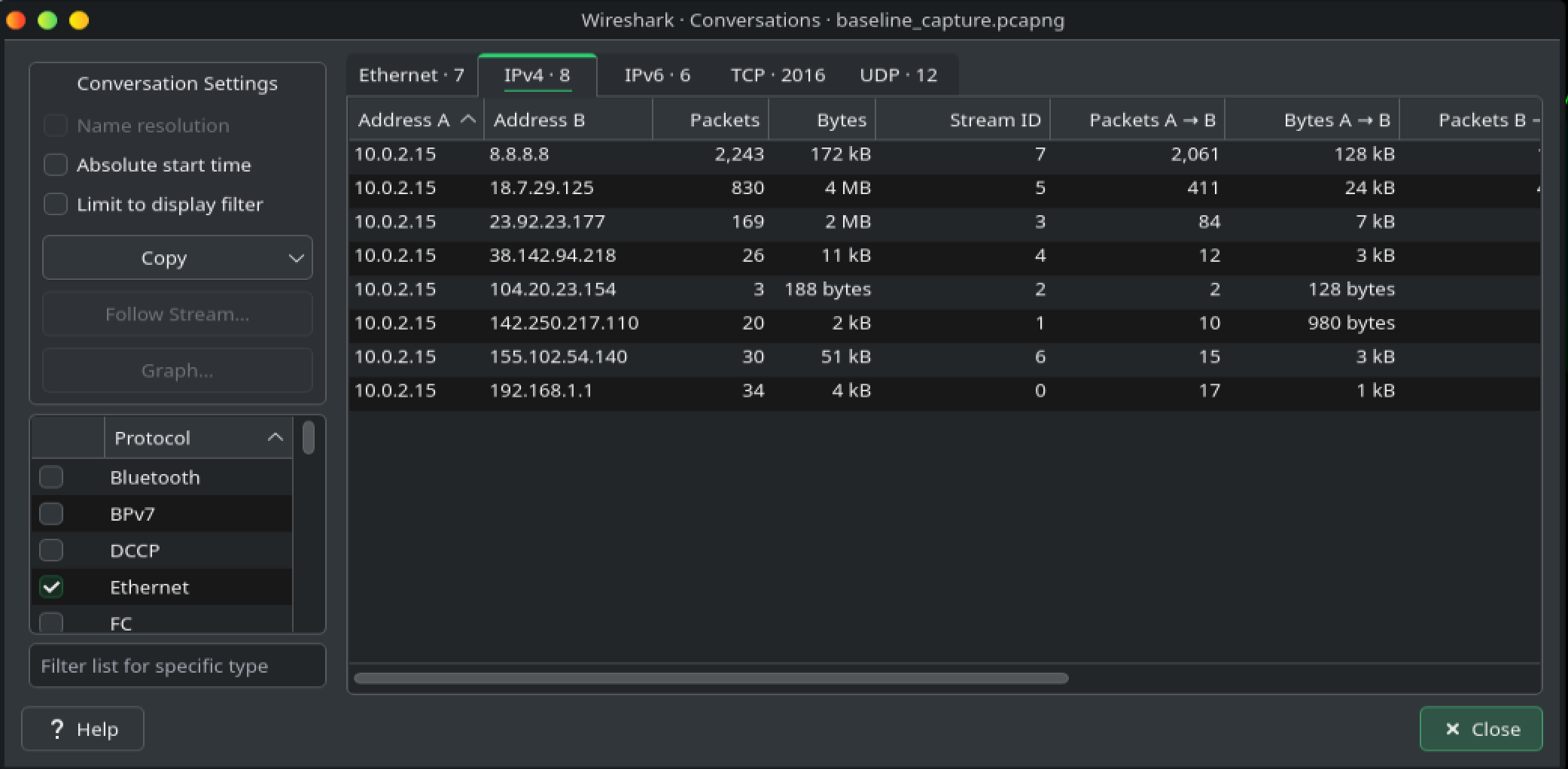Image resolution: width=1568 pixels, height=769 pixels.
Task: Select the 23.92.23.177 conversation row
Action: tap(944, 222)
